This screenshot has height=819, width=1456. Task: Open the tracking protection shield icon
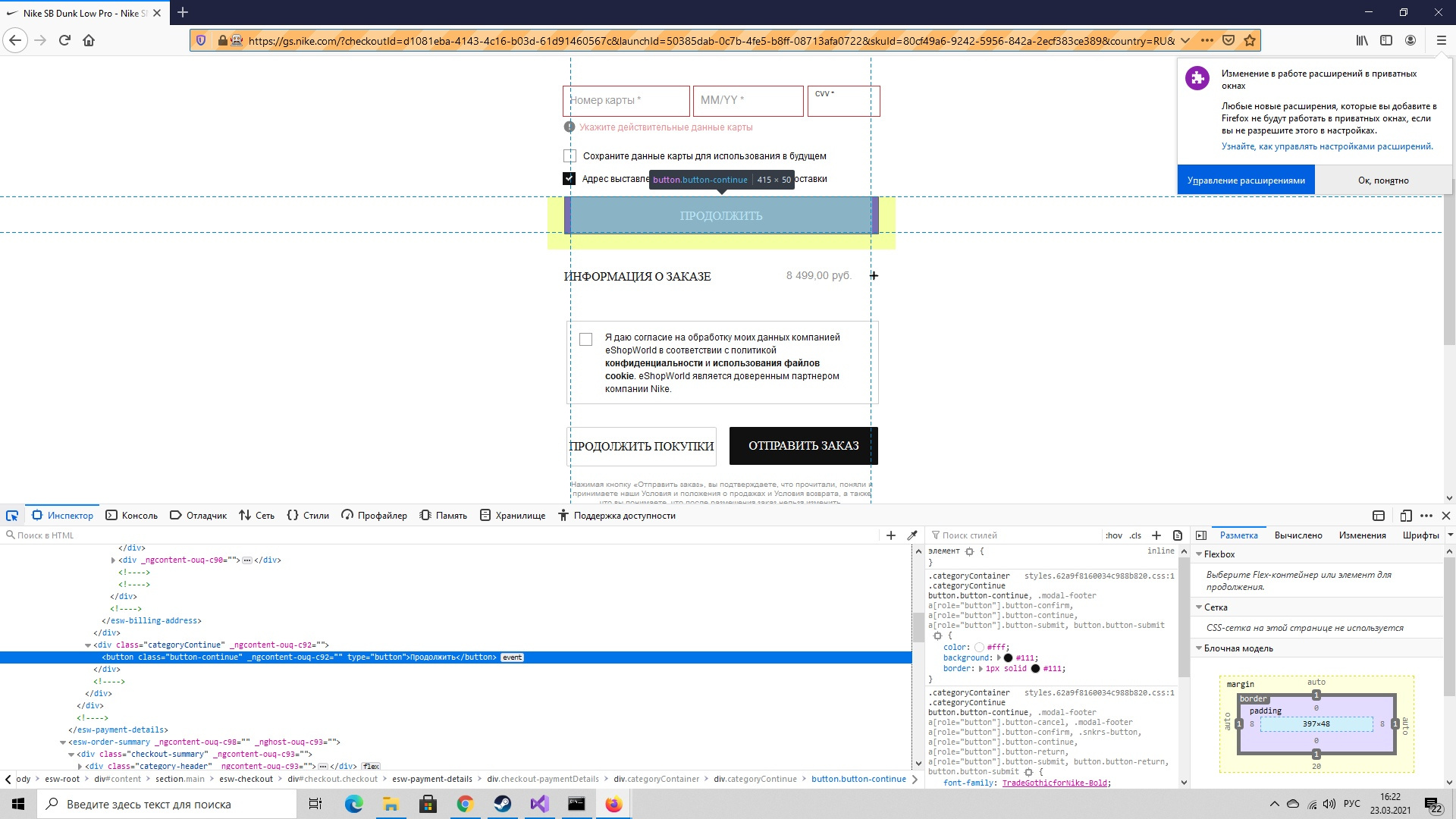point(201,40)
